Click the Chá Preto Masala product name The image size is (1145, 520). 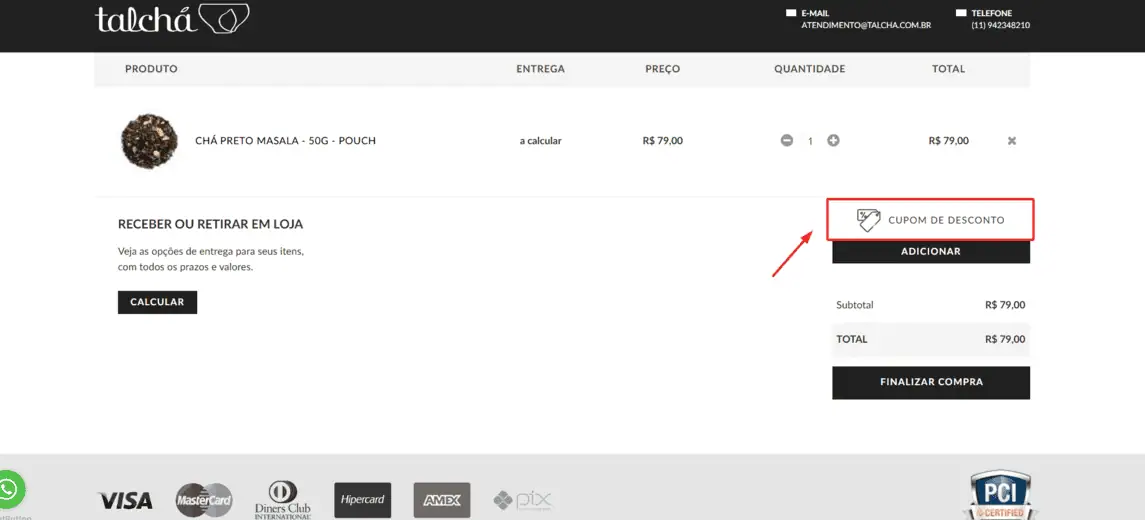click(x=285, y=141)
